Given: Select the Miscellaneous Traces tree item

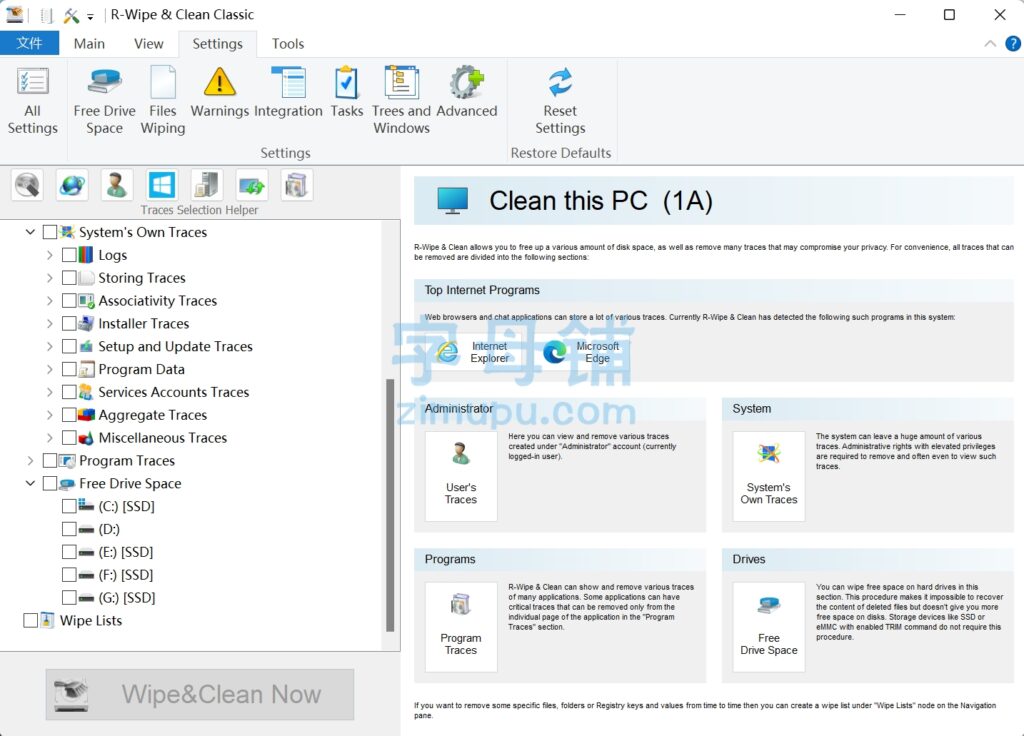Looking at the screenshot, I should pyautogui.click(x=163, y=438).
